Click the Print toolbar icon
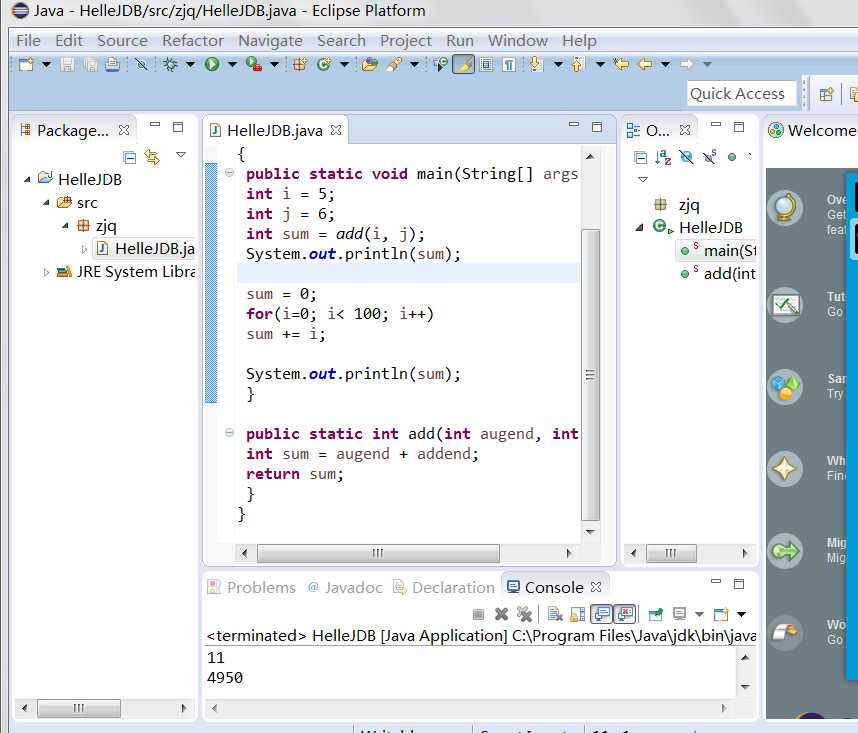858x733 pixels. point(112,65)
